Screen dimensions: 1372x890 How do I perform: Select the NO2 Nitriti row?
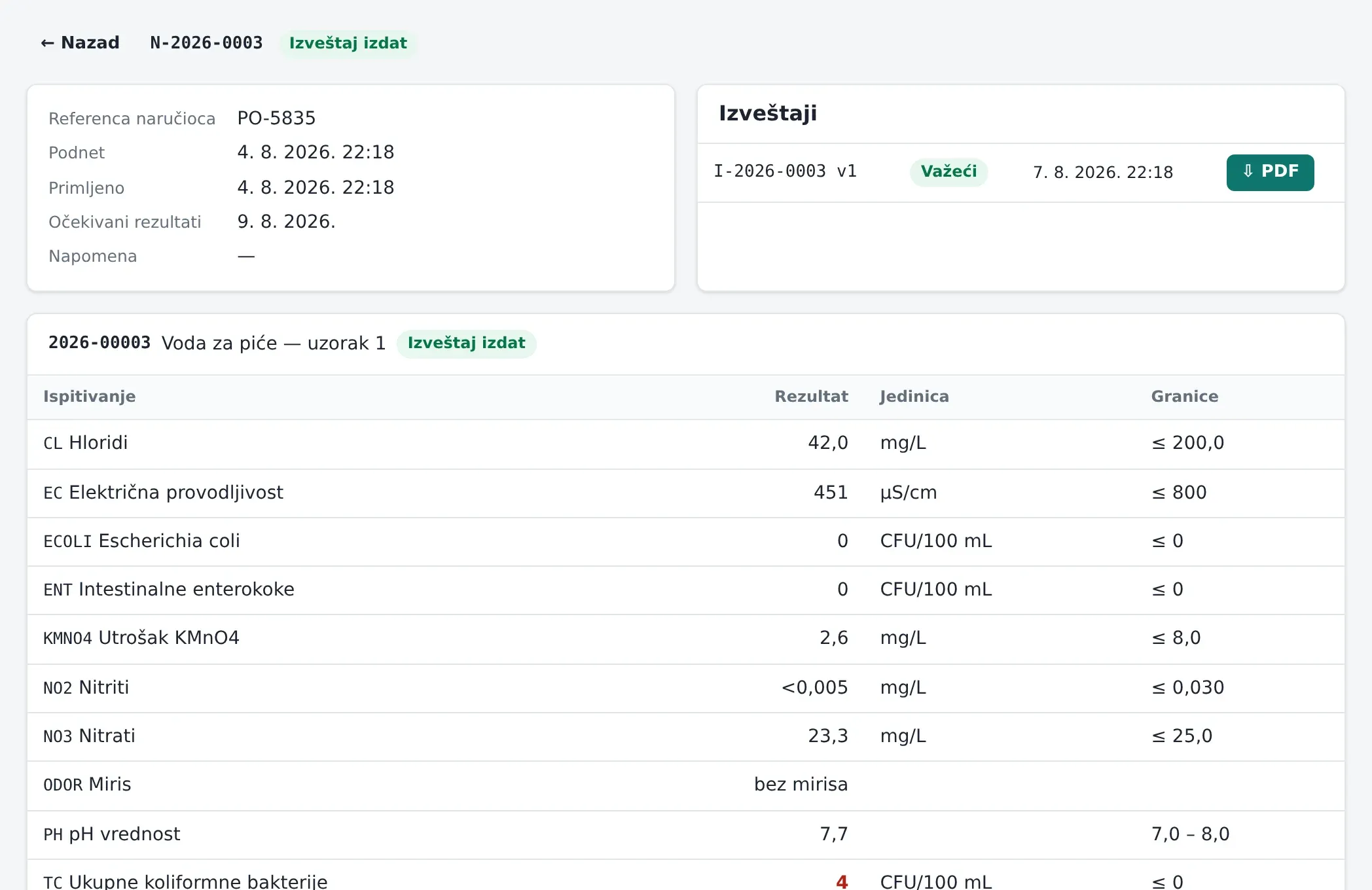coord(686,688)
